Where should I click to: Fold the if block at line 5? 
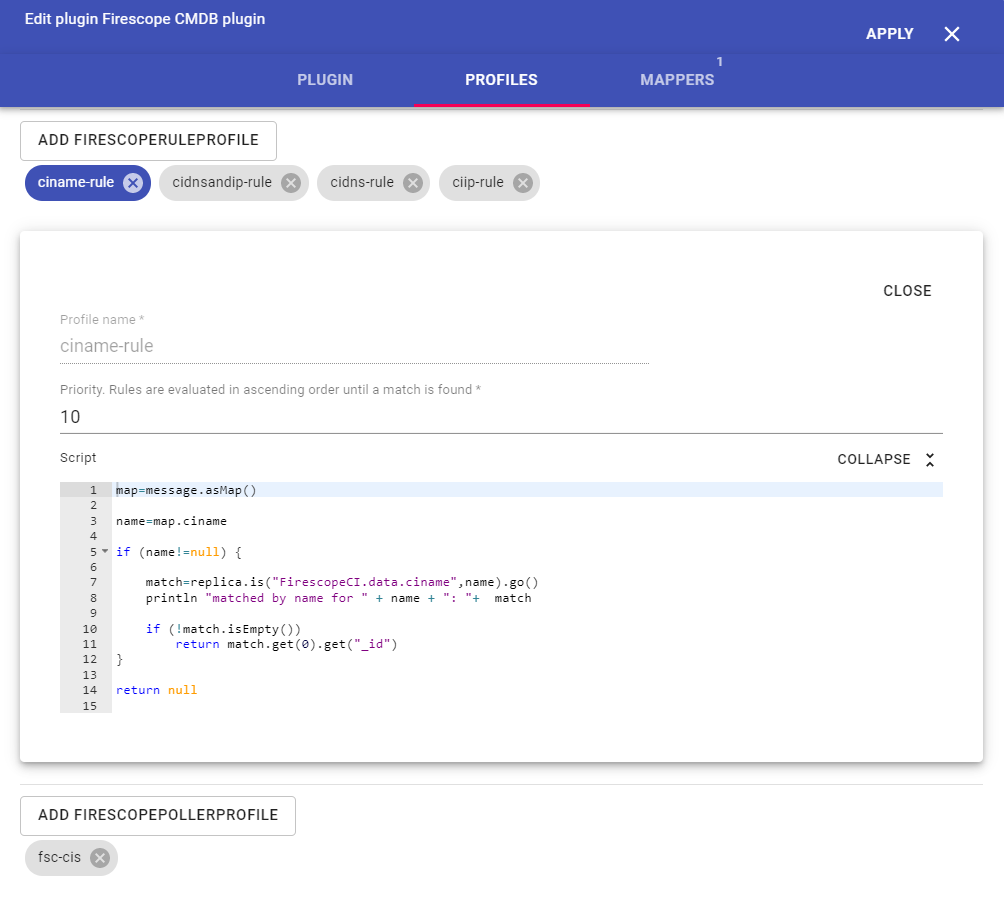pyautogui.click(x=105, y=552)
